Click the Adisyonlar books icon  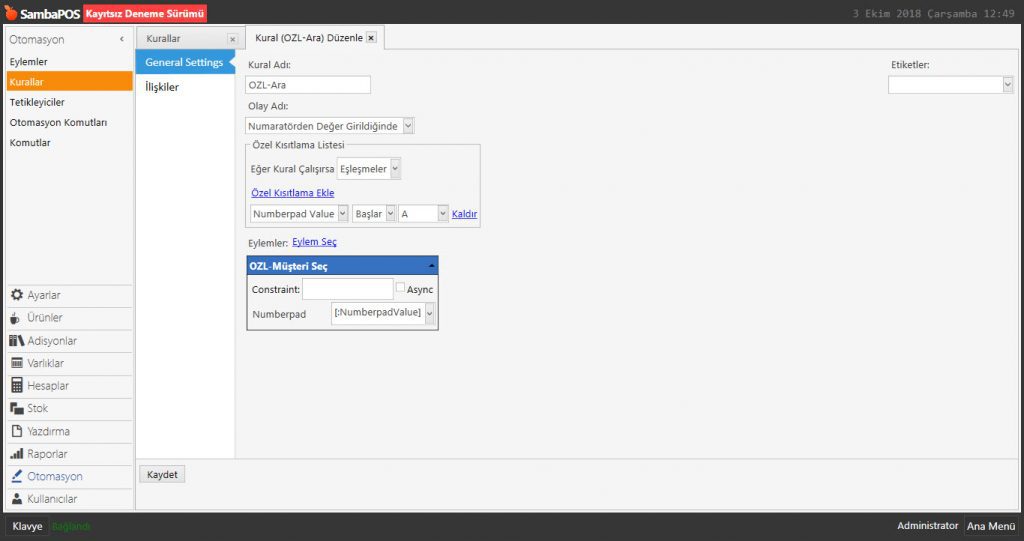(x=17, y=341)
